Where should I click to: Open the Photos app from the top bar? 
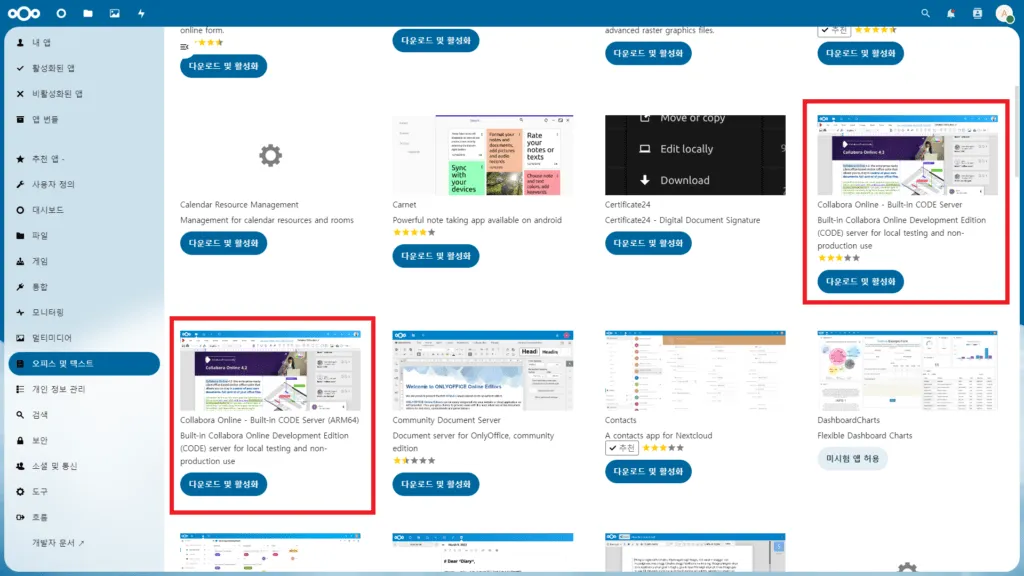pyautogui.click(x=115, y=13)
